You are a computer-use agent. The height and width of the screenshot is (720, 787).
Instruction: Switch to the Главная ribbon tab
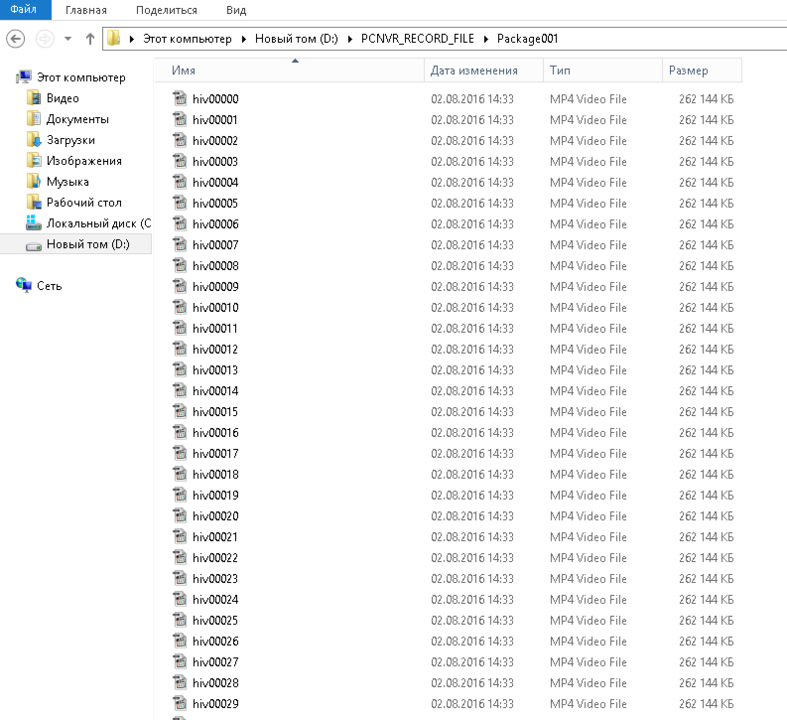(x=86, y=10)
